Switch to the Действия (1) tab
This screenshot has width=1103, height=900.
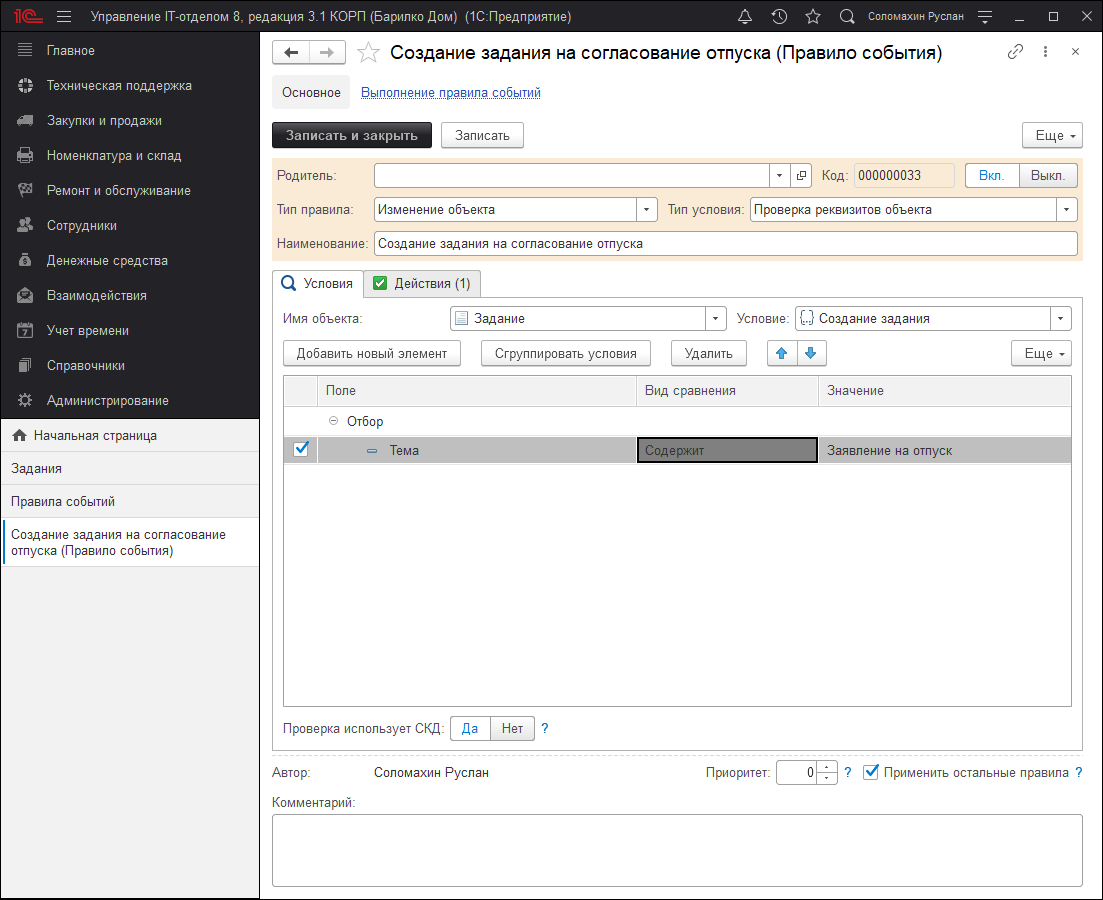click(422, 284)
